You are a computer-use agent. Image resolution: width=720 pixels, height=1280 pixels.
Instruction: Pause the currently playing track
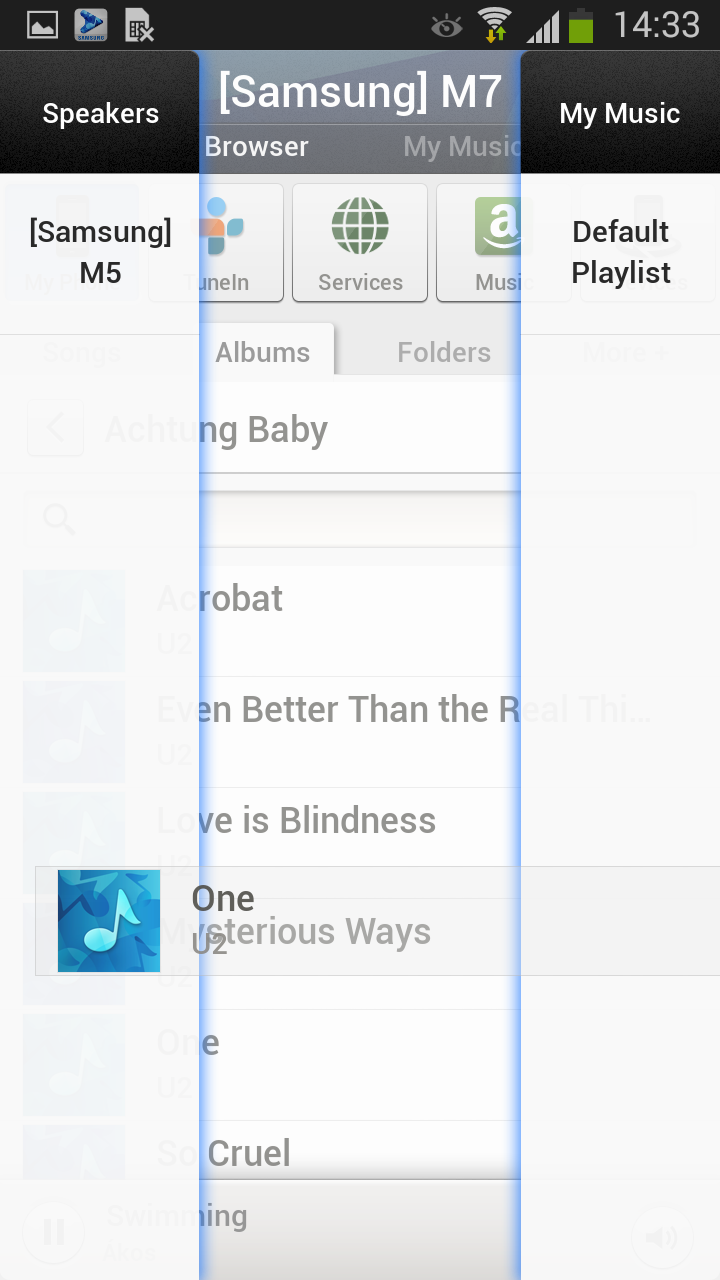(54, 1231)
